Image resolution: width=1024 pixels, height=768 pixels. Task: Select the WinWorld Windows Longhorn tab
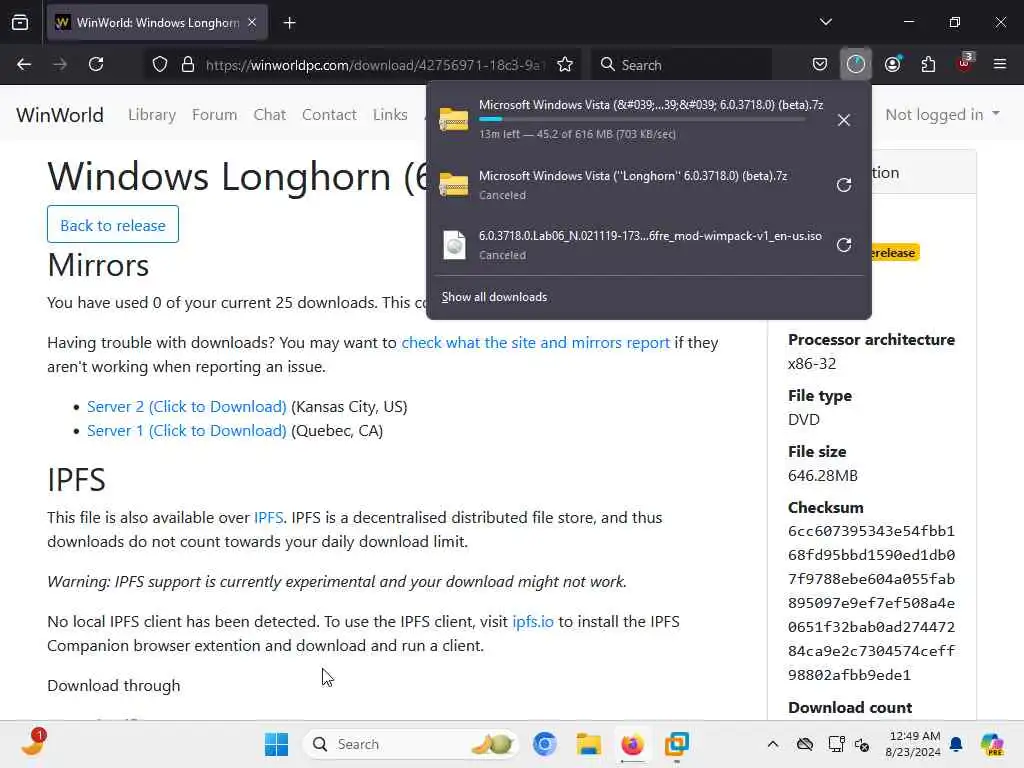point(157,23)
